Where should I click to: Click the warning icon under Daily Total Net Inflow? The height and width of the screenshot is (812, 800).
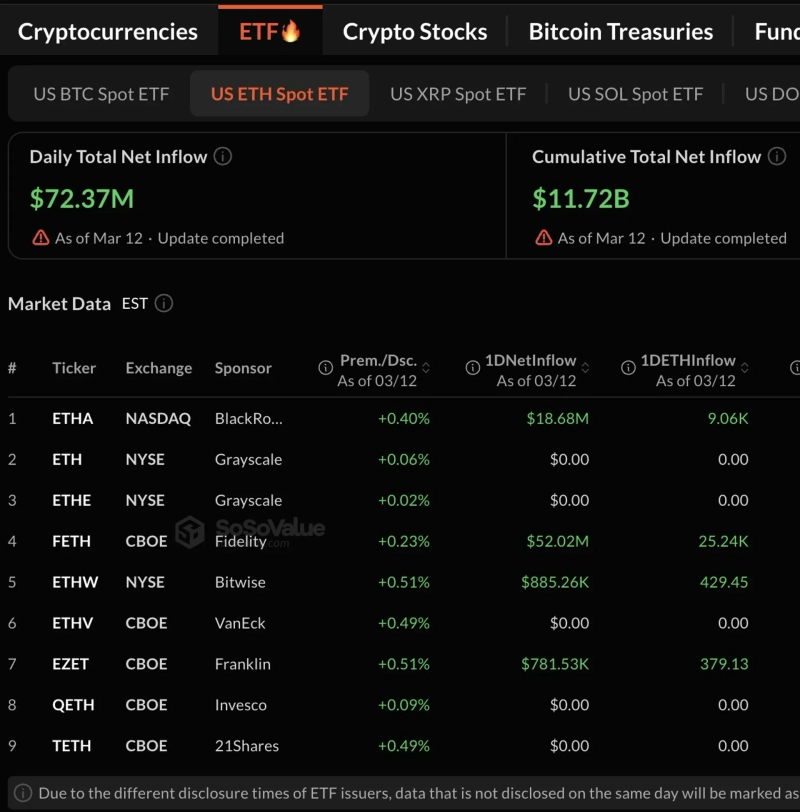tap(40, 238)
